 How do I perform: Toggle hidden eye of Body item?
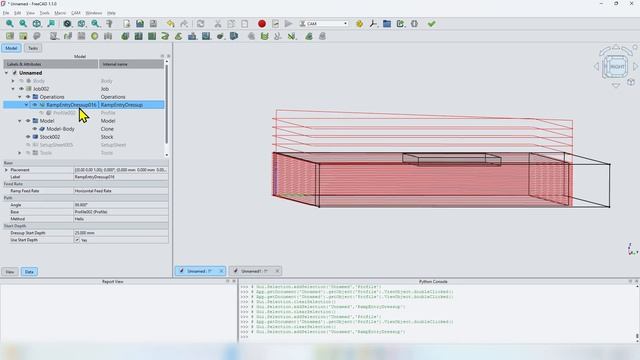[x=22, y=81]
